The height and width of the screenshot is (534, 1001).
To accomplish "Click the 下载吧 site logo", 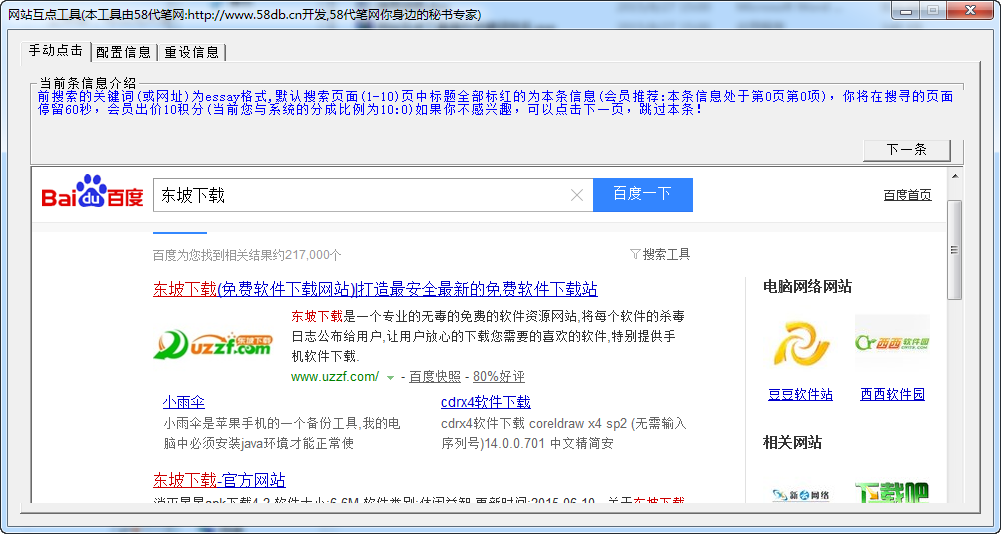I will pos(892,492).
